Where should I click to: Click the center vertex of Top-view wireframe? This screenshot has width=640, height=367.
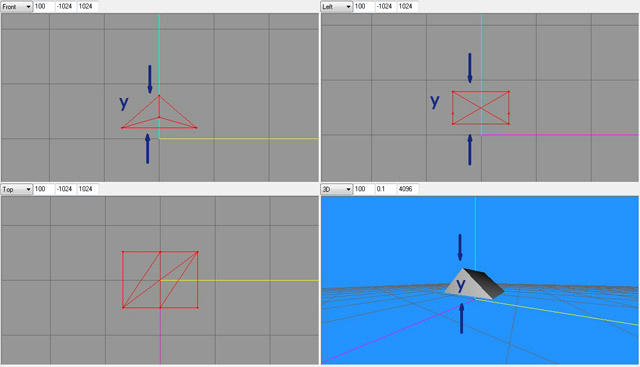coord(160,280)
